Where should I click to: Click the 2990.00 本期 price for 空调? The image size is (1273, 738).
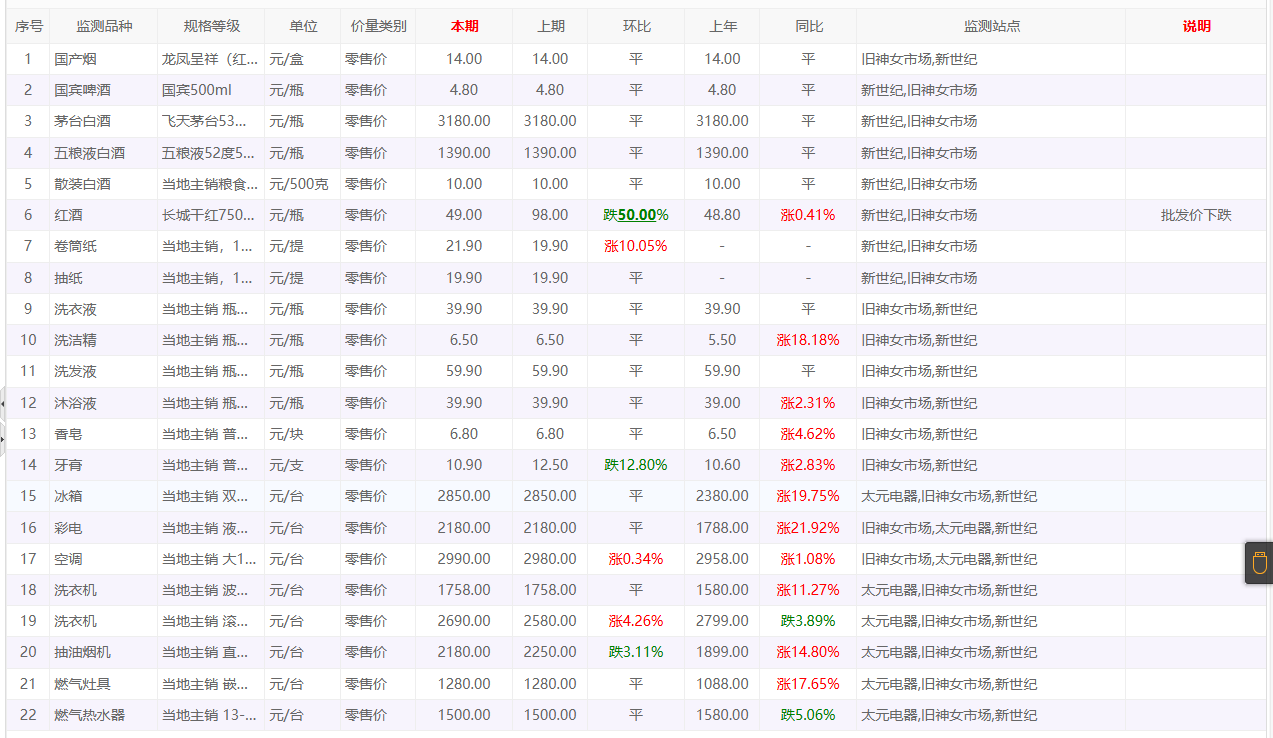tap(464, 559)
